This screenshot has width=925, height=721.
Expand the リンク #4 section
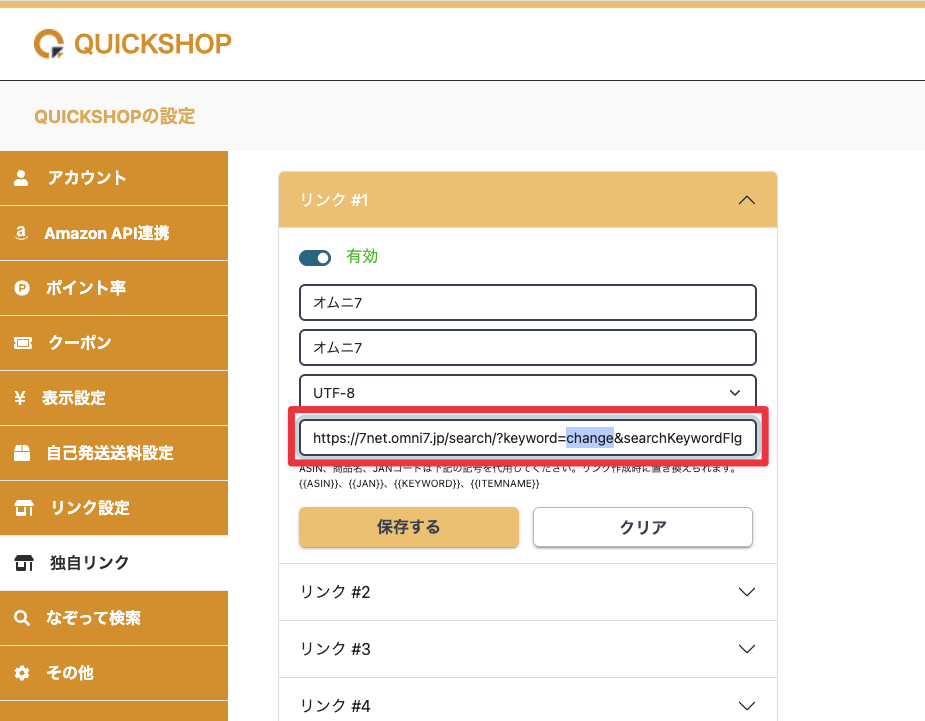[745, 706]
